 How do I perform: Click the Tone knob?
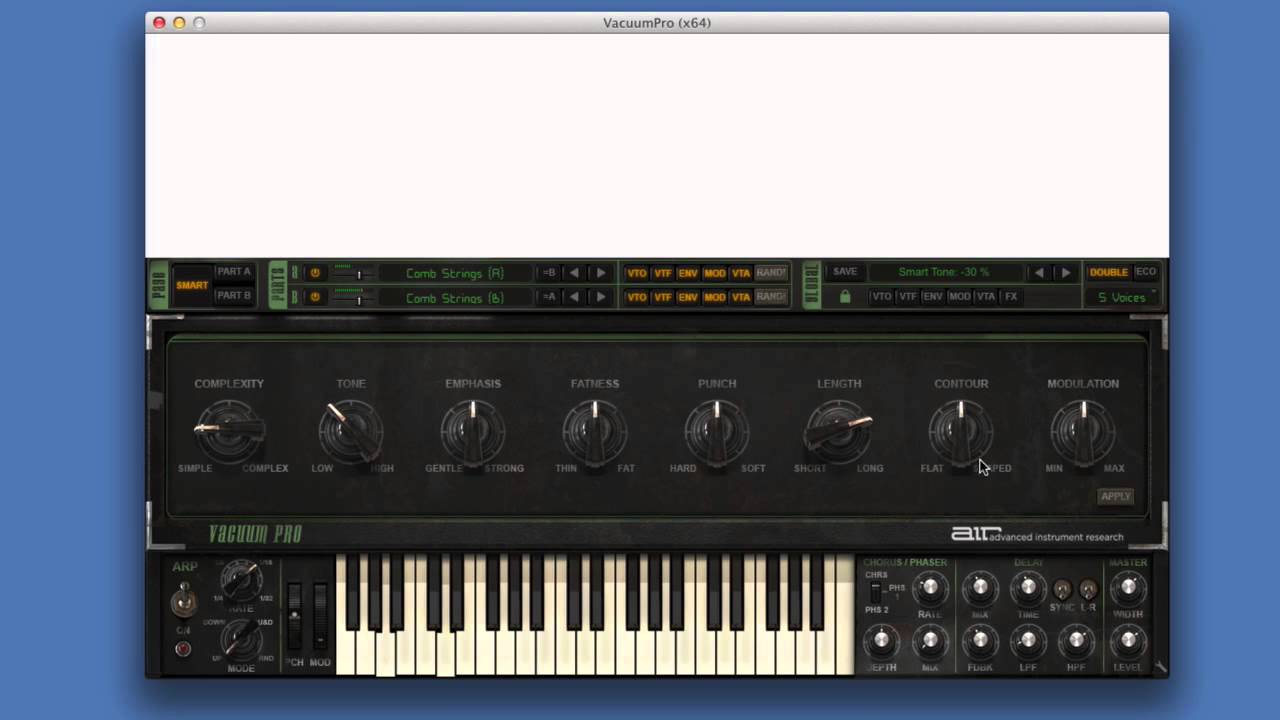(351, 431)
